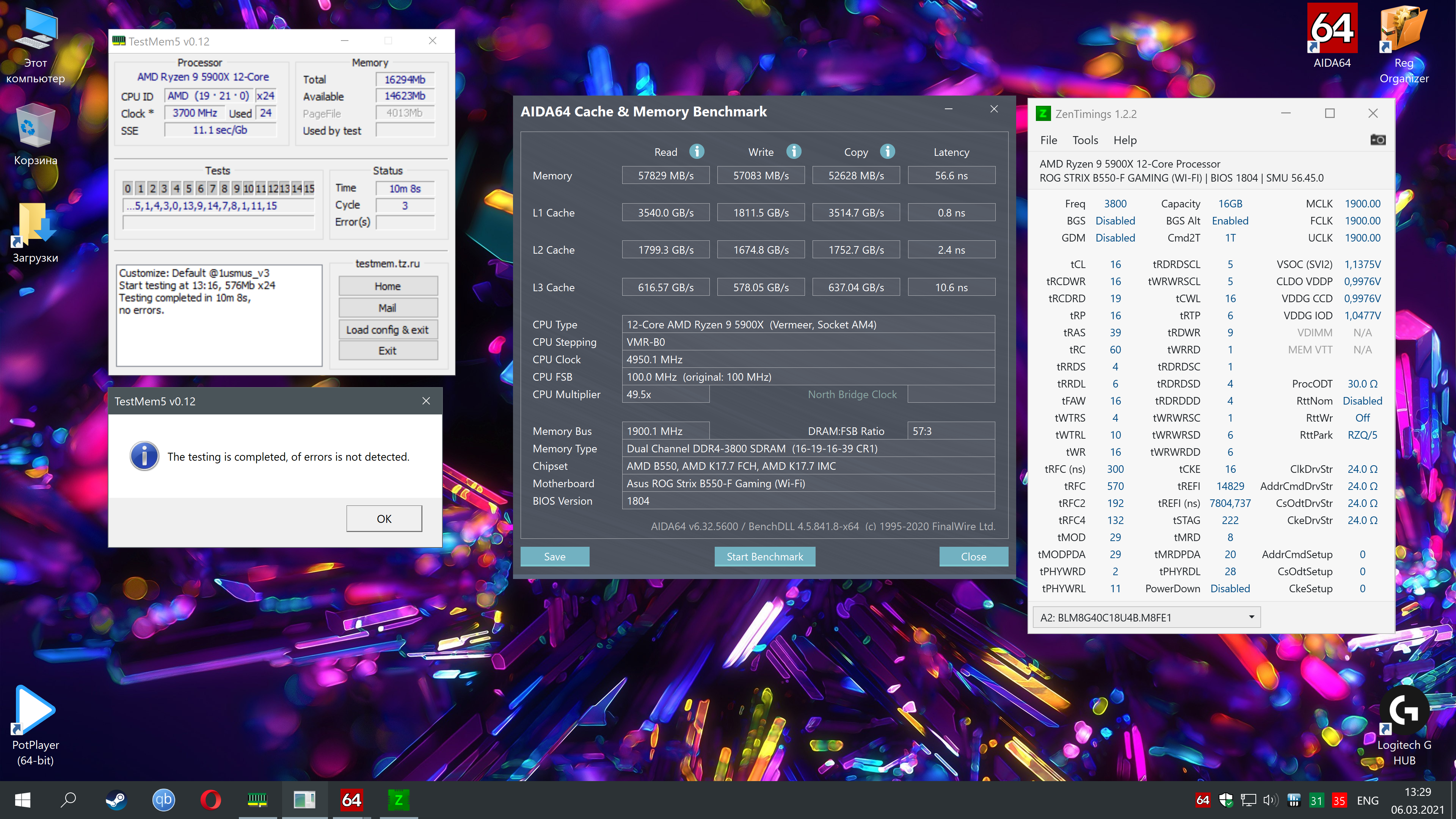This screenshot has width=1456, height=819.
Task: Expand the A2 memory module dropdown
Action: tap(1251, 617)
